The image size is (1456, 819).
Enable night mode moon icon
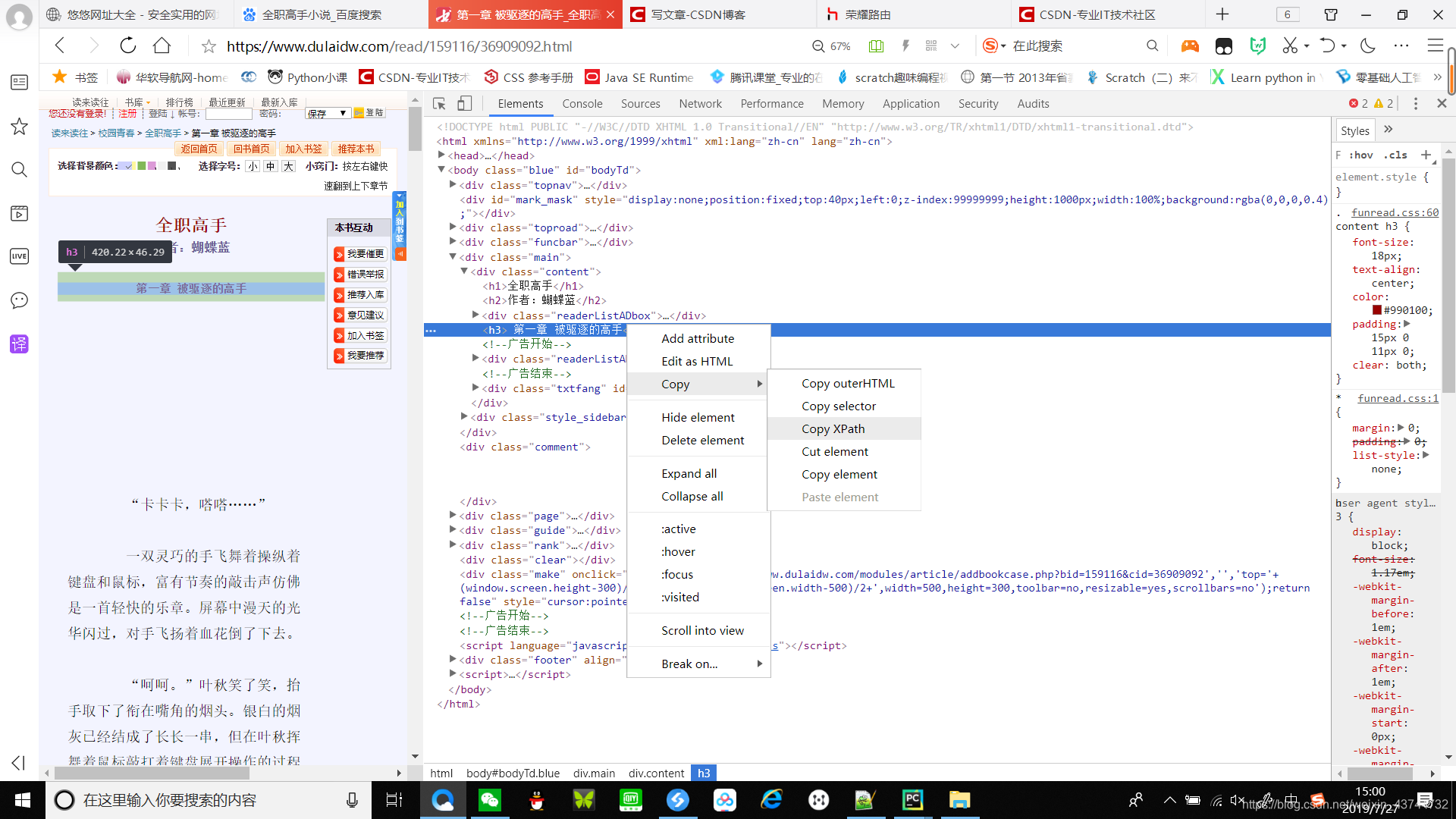(x=1368, y=46)
